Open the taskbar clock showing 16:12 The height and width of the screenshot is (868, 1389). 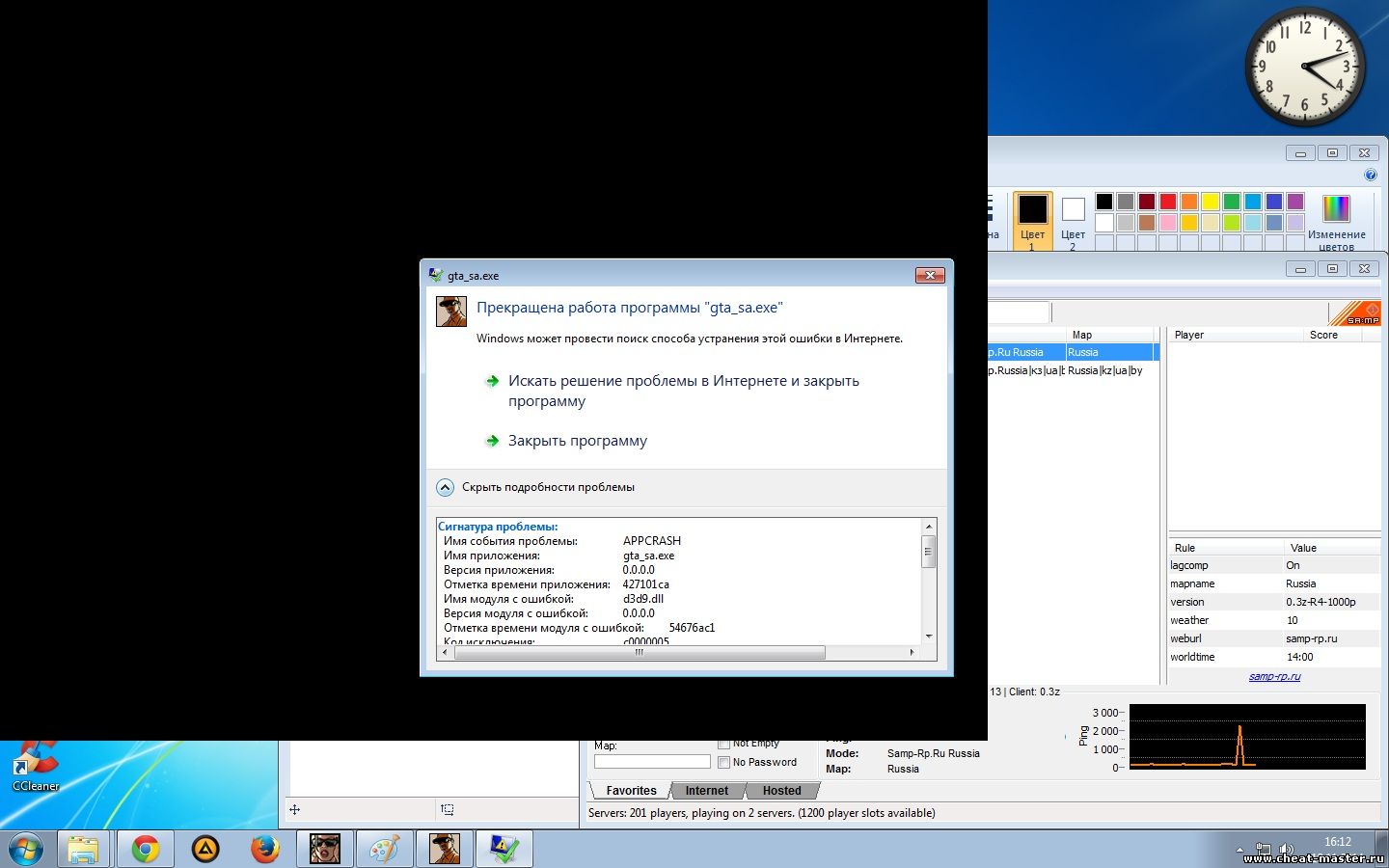pos(1338,842)
